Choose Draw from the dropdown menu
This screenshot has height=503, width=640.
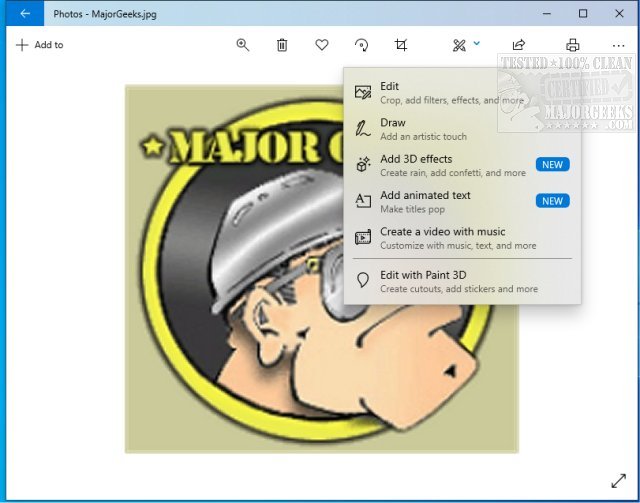click(x=462, y=129)
